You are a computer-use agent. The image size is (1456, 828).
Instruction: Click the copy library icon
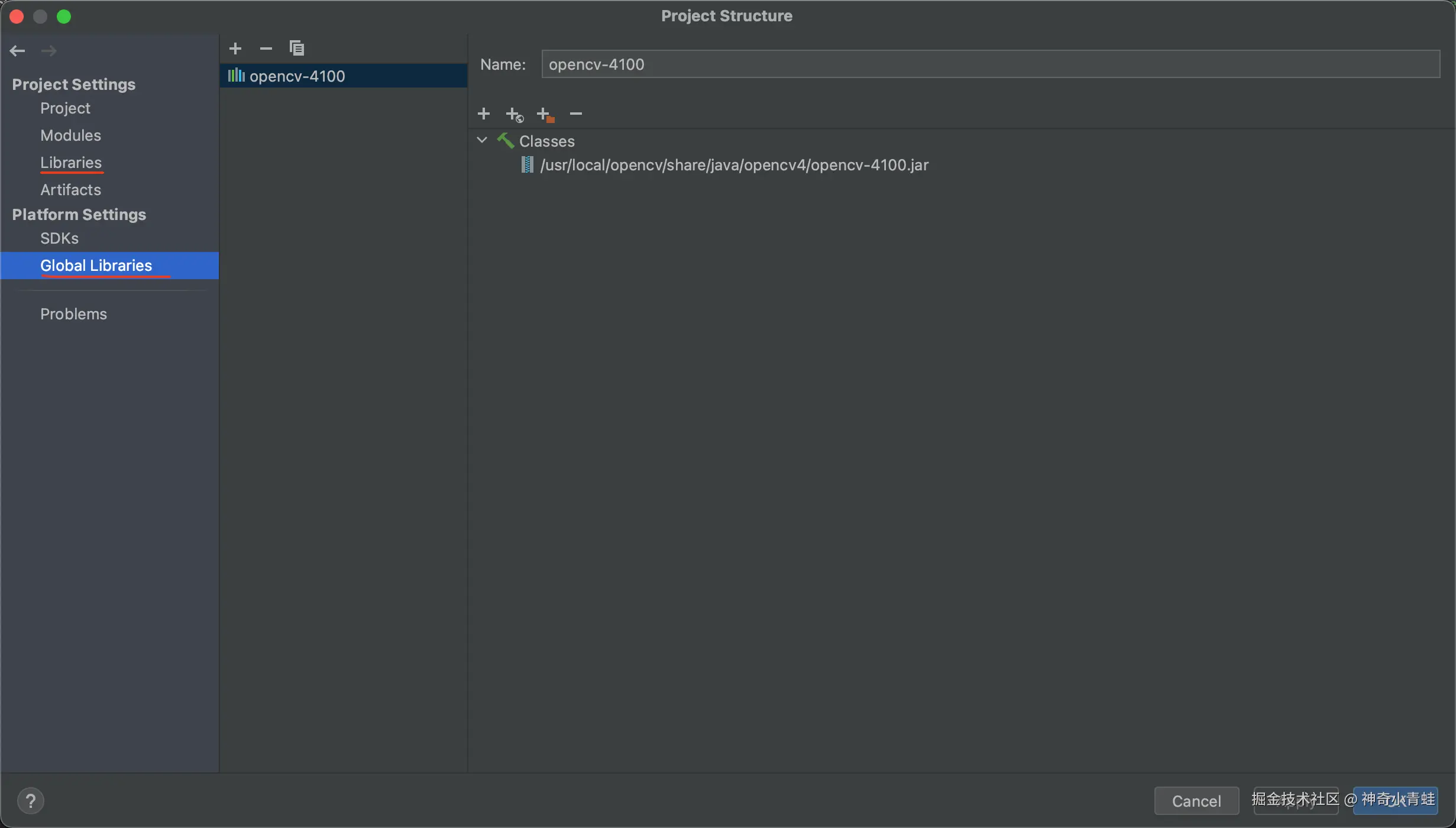(297, 48)
